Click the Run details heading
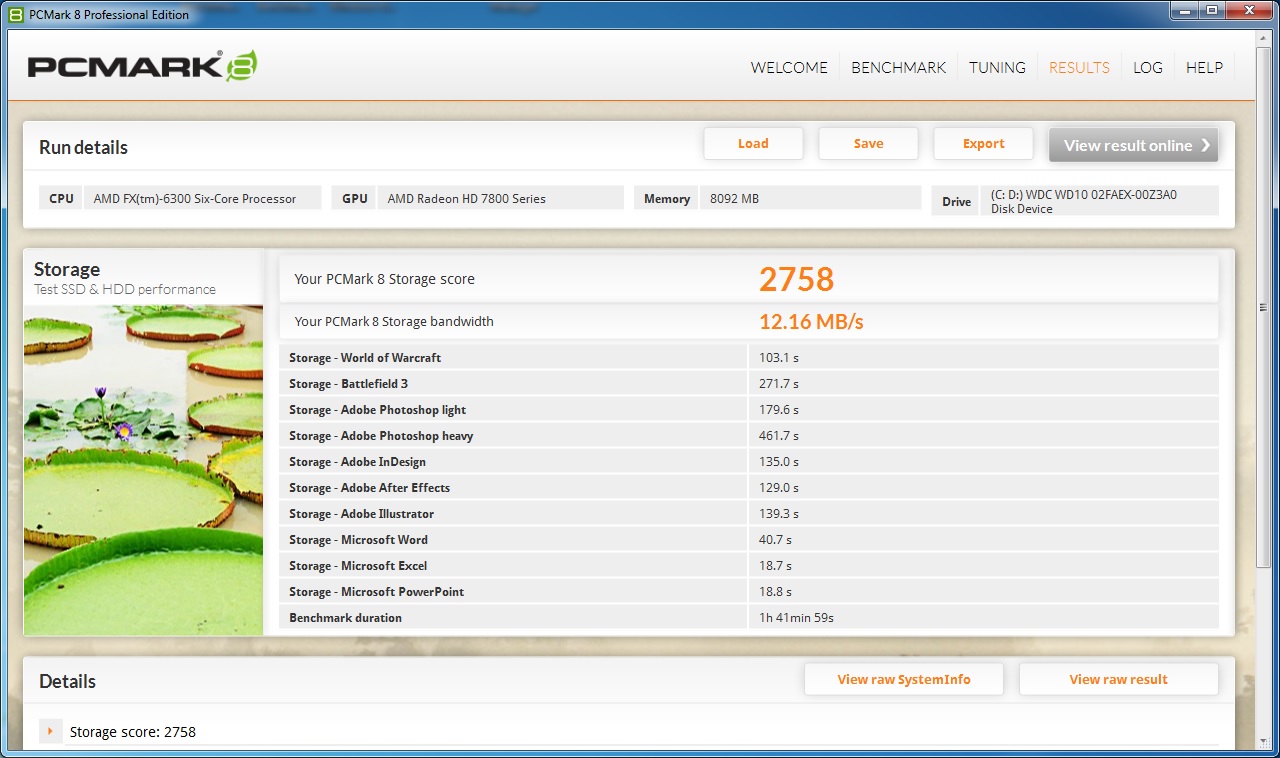Image resolution: width=1280 pixels, height=758 pixels. tap(84, 147)
